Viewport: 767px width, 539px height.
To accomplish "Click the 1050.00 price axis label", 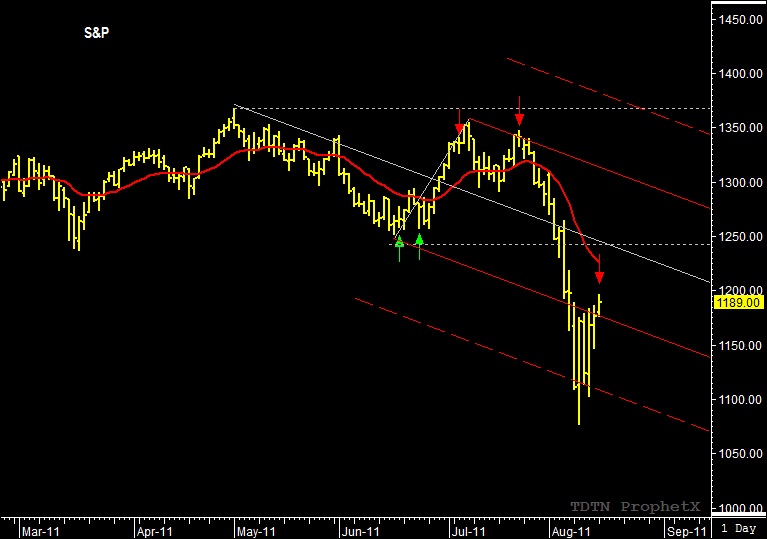I will pyautogui.click(x=740, y=454).
